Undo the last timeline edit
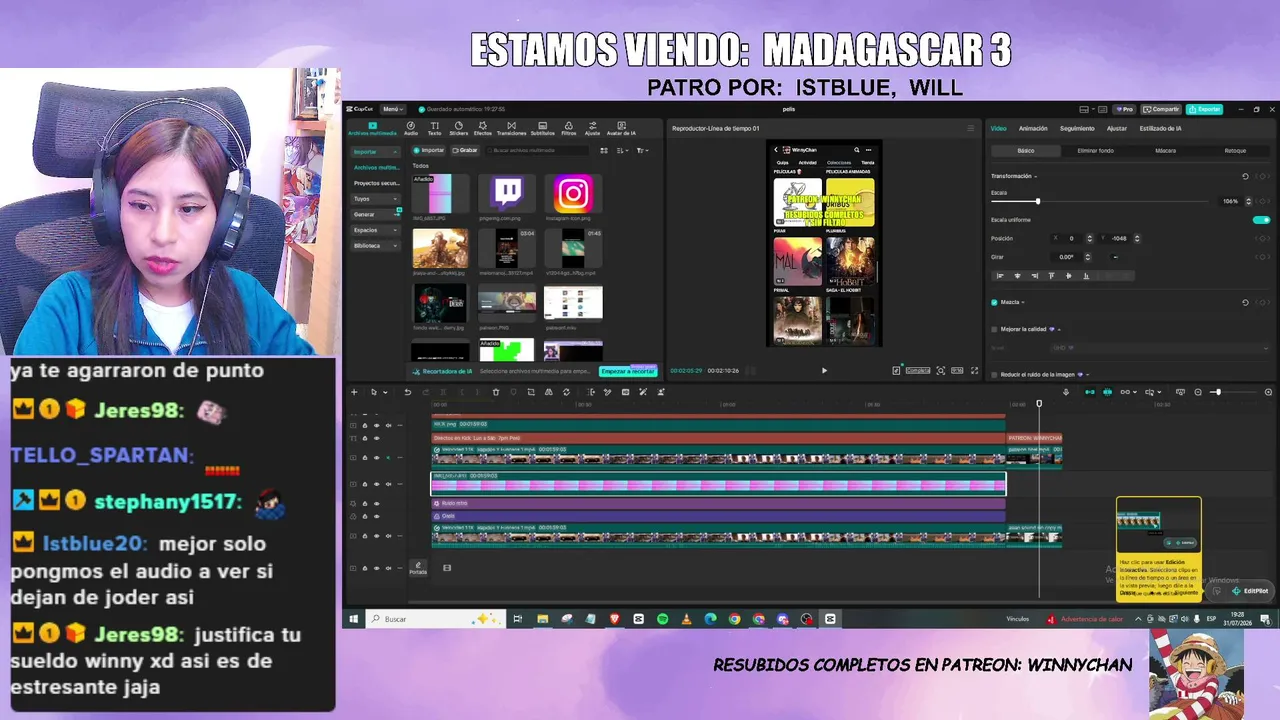Viewport: 1280px width, 720px height. [x=408, y=392]
